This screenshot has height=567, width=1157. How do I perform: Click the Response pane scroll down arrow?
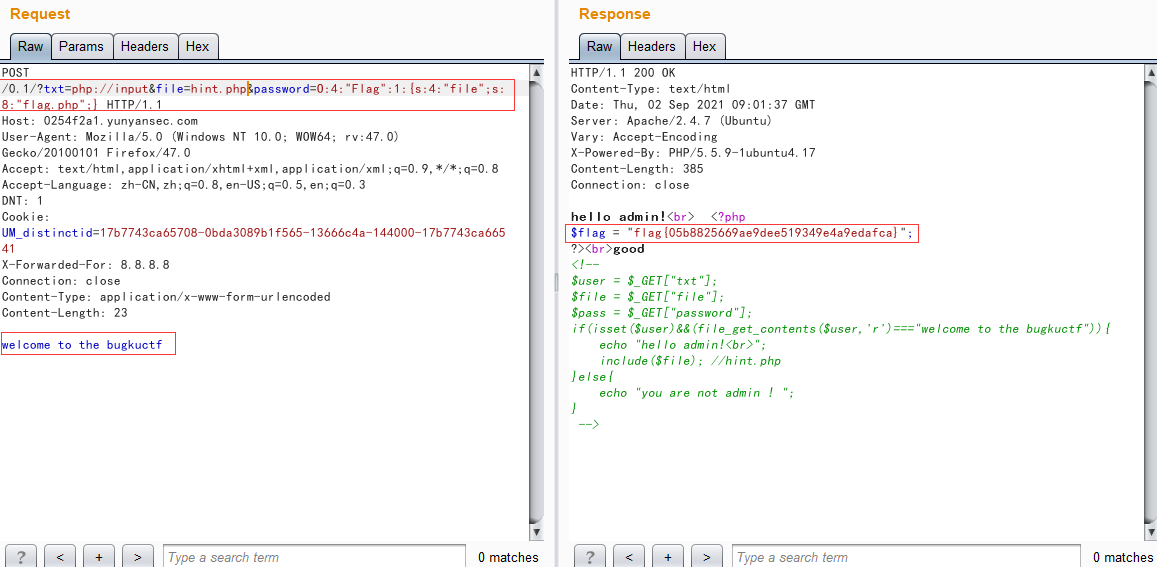click(x=1150, y=532)
